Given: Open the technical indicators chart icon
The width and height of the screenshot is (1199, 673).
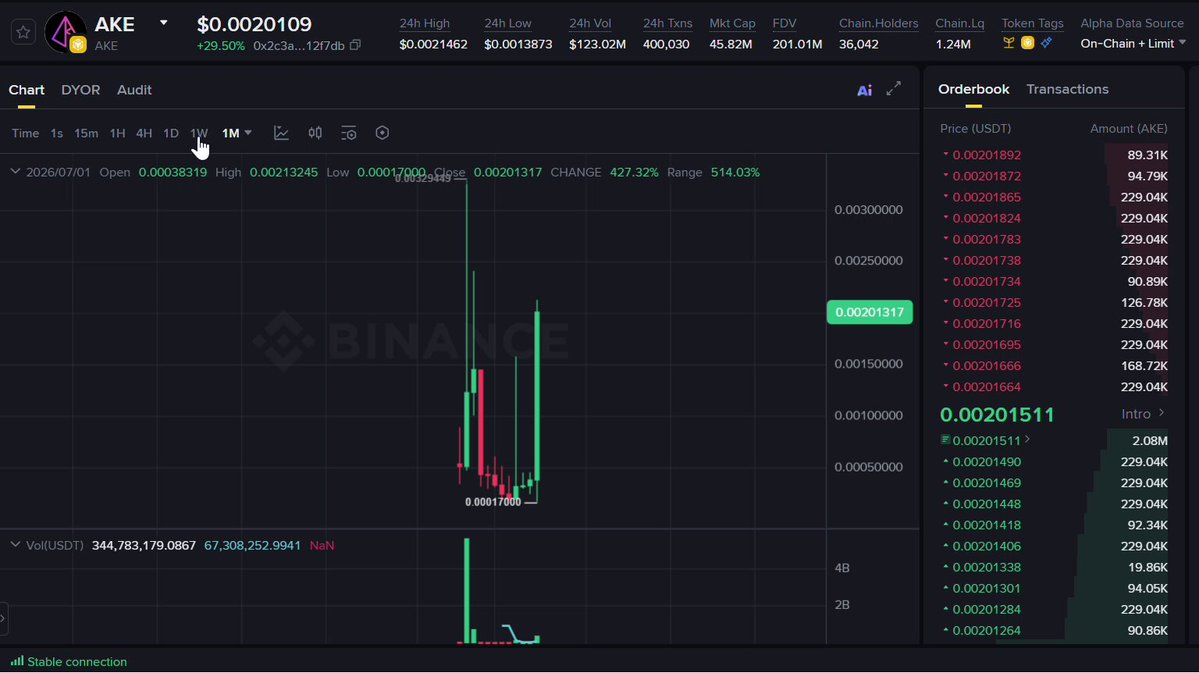Looking at the screenshot, I should (x=281, y=133).
